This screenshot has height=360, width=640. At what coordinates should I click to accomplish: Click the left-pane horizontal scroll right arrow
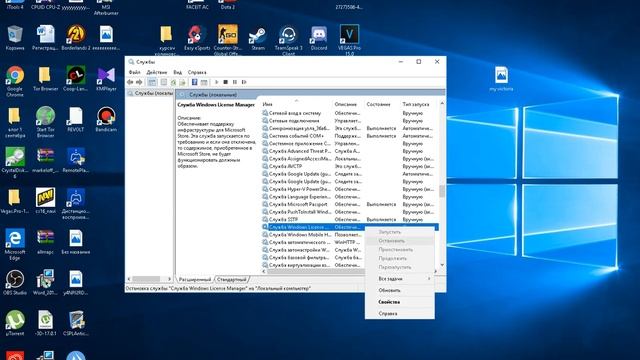(170, 279)
